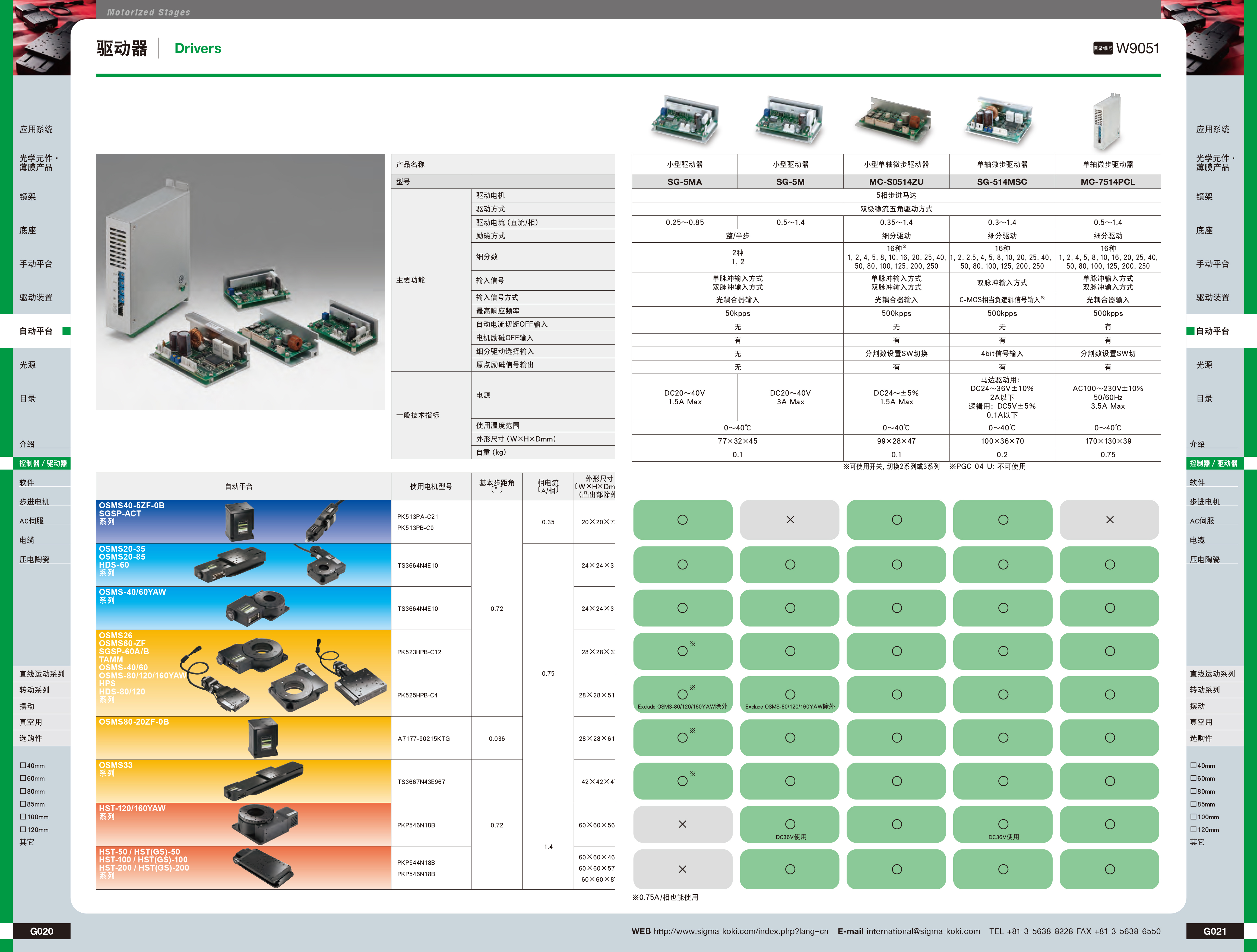
Task: Open 选购件 section in left sidebar
Action: [x=31, y=738]
